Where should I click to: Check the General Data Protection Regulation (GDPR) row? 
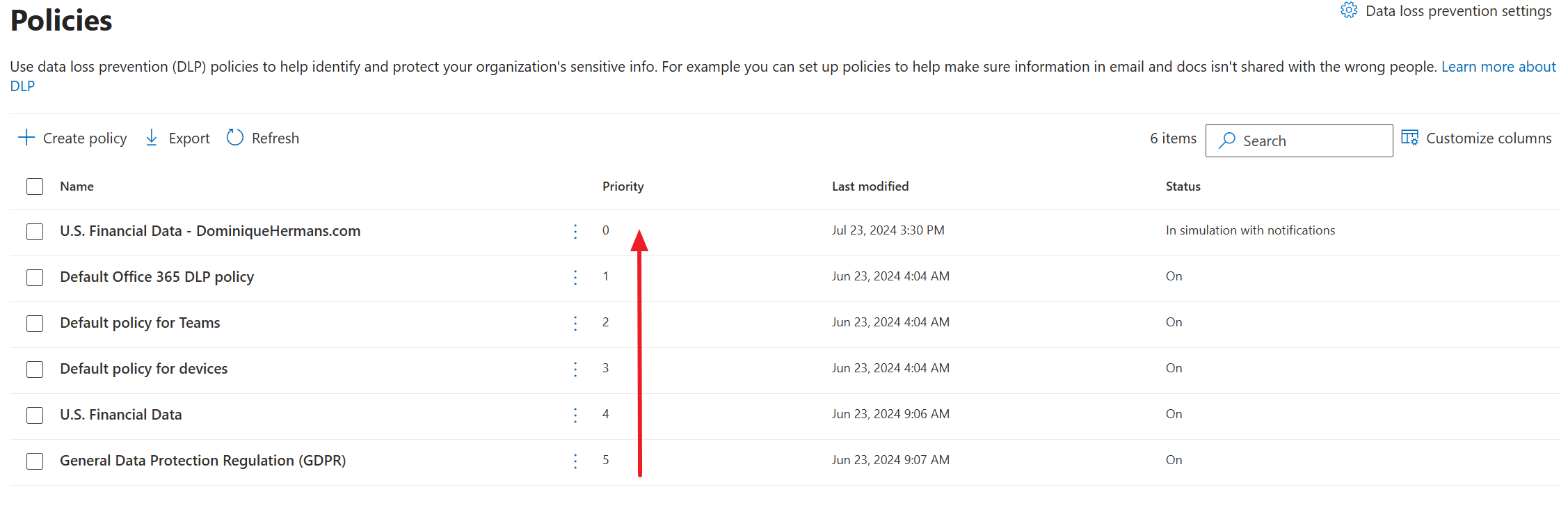pyautogui.click(x=34, y=461)
